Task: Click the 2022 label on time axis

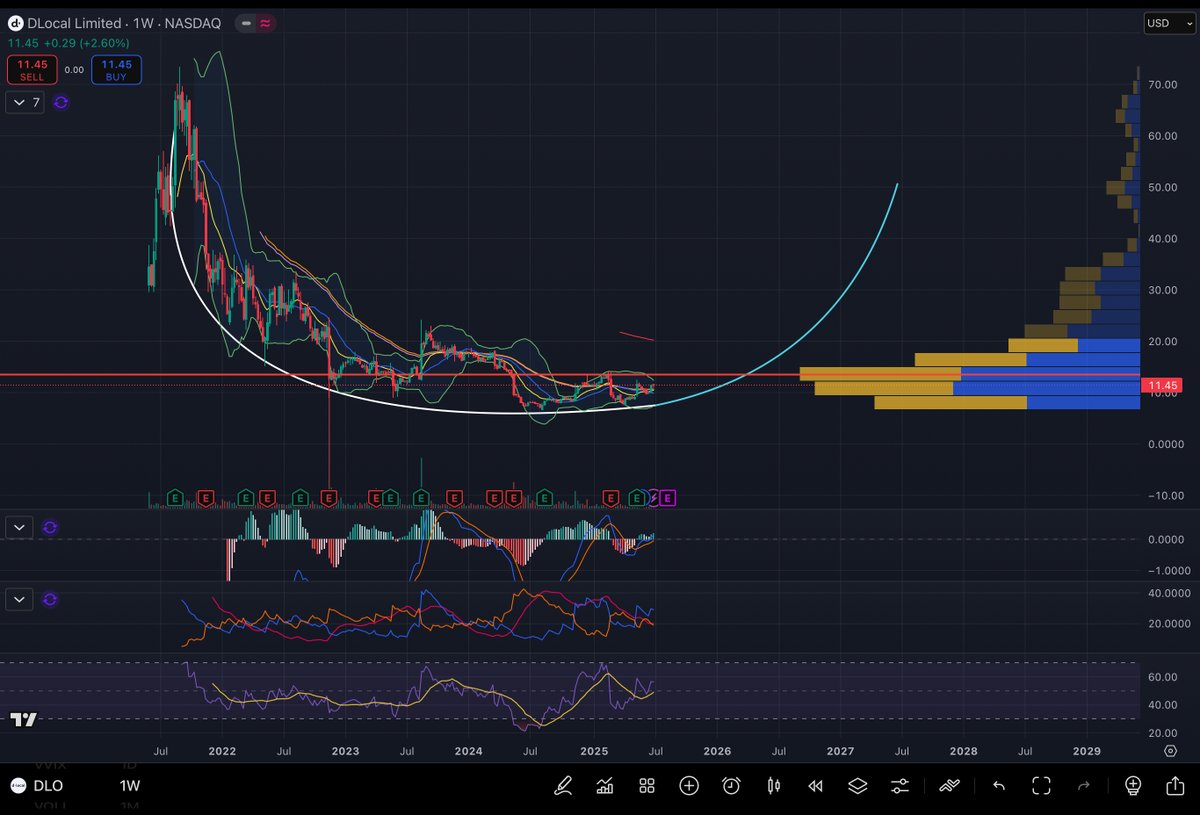Action: click(x=222, y=750)
